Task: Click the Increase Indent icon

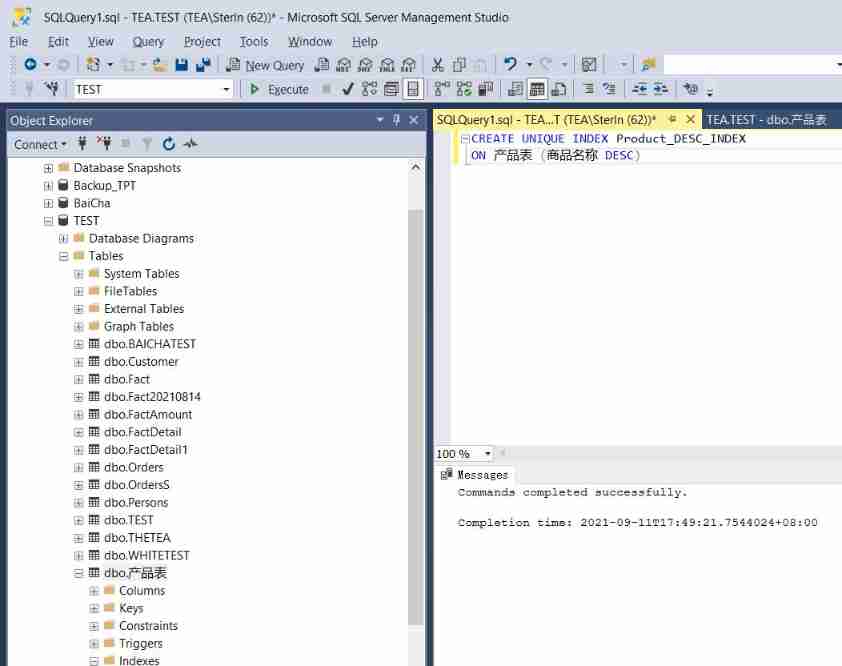Action: [x=660, y=89]
